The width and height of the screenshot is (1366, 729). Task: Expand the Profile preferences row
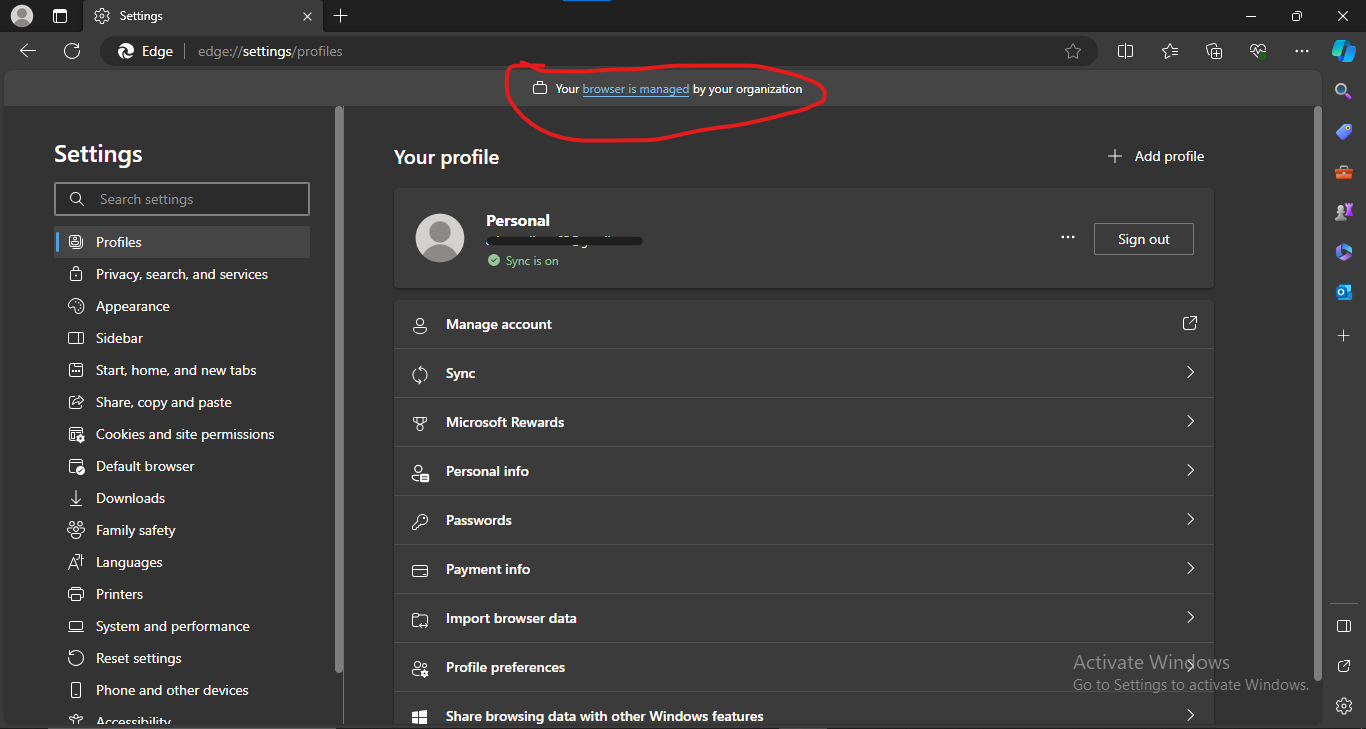pyautogui.click(x=804, y=667)
